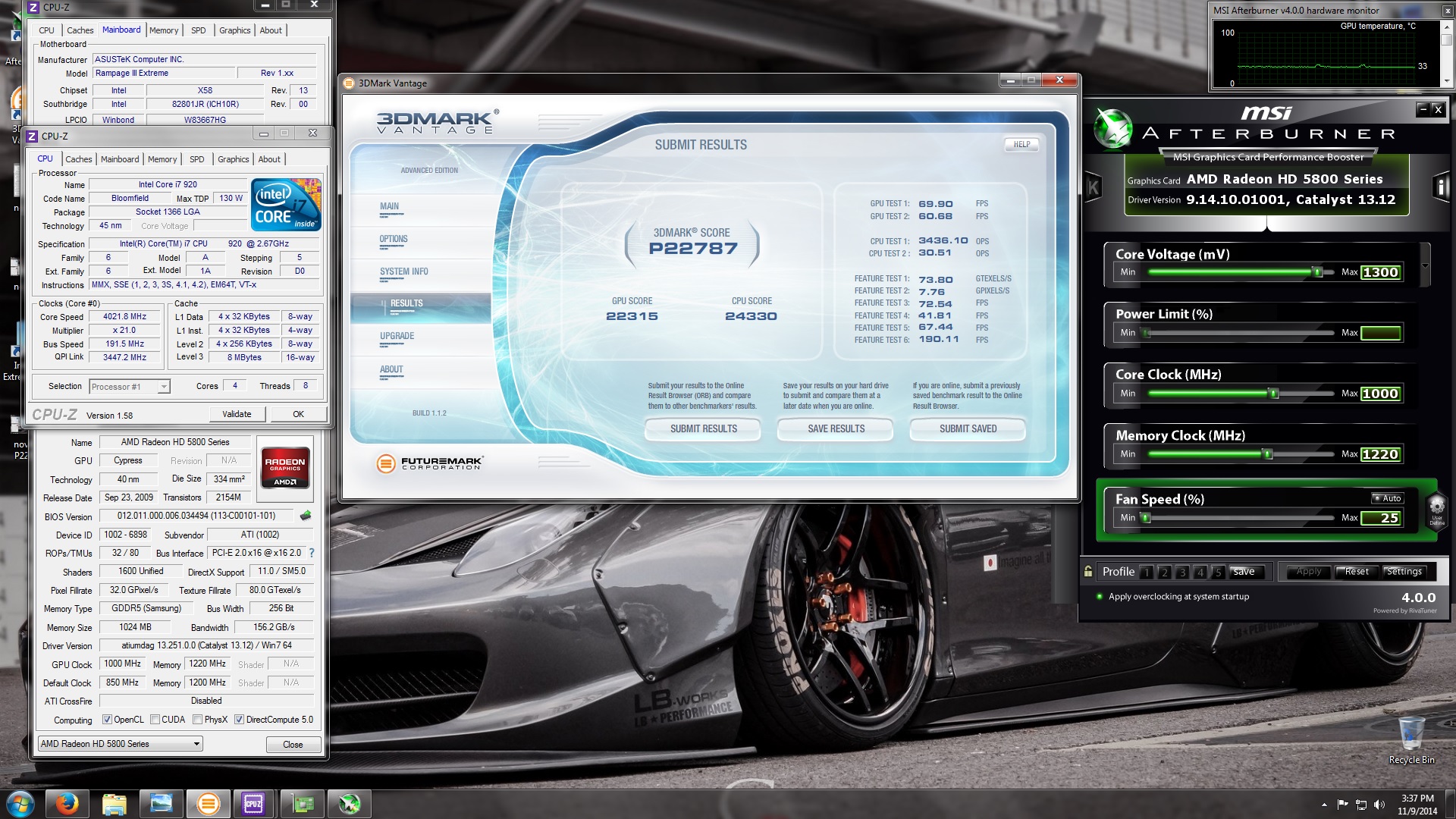
Task: Click the Fan Speed slider handle
Action: [x=1146, y=518]
